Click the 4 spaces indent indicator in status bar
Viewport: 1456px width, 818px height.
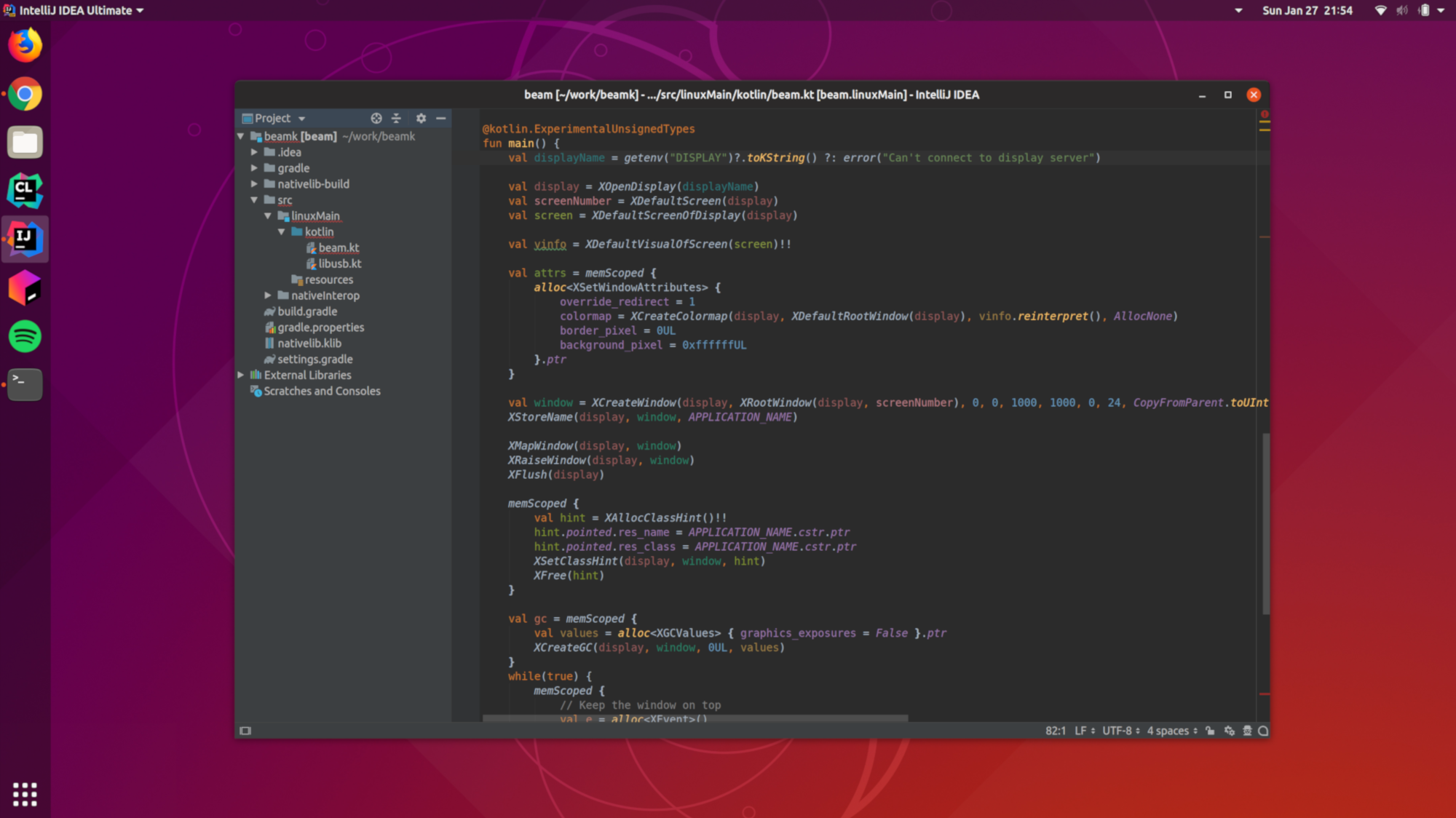pos(1175,730)
